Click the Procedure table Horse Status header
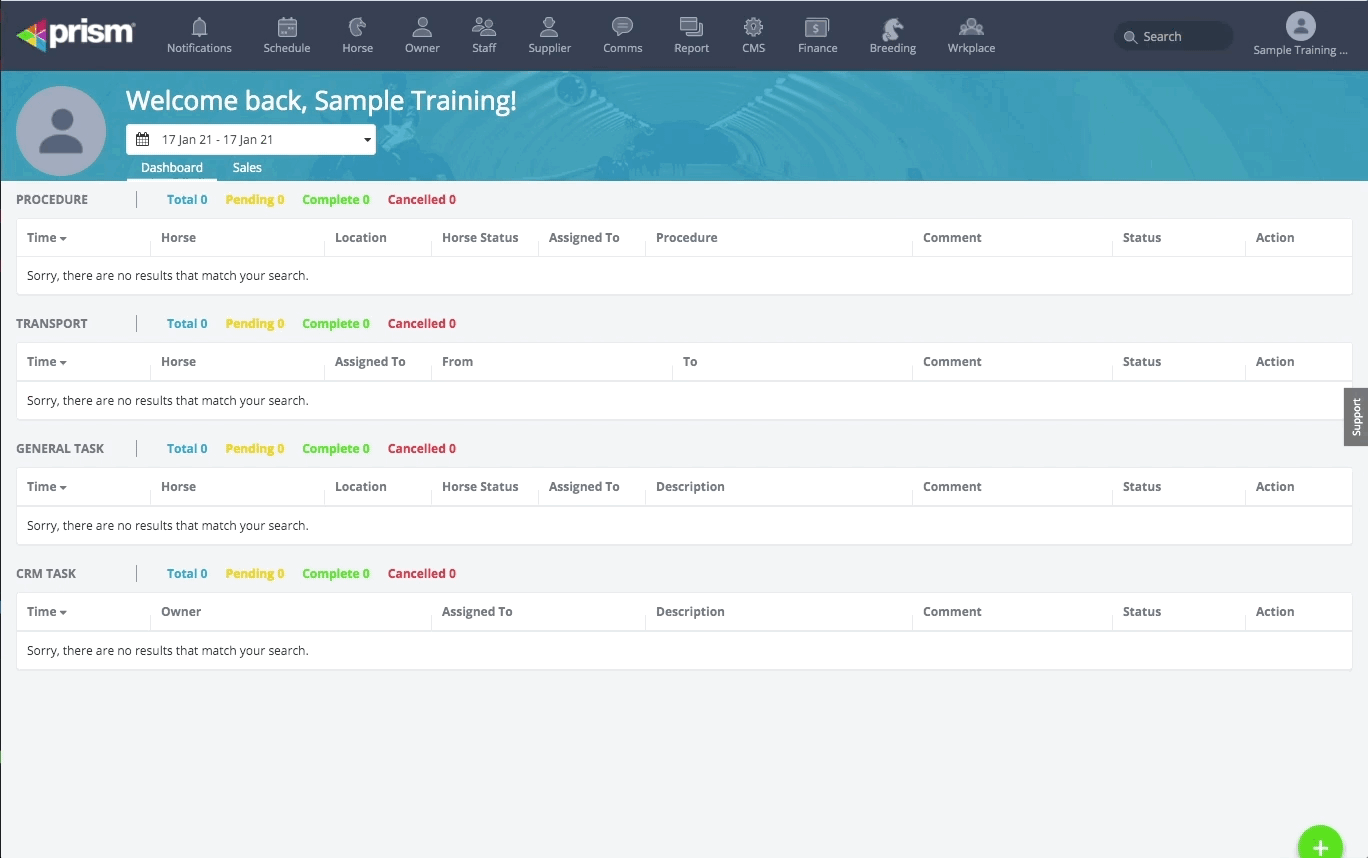Screen dimensions: 1368x858 480,238
